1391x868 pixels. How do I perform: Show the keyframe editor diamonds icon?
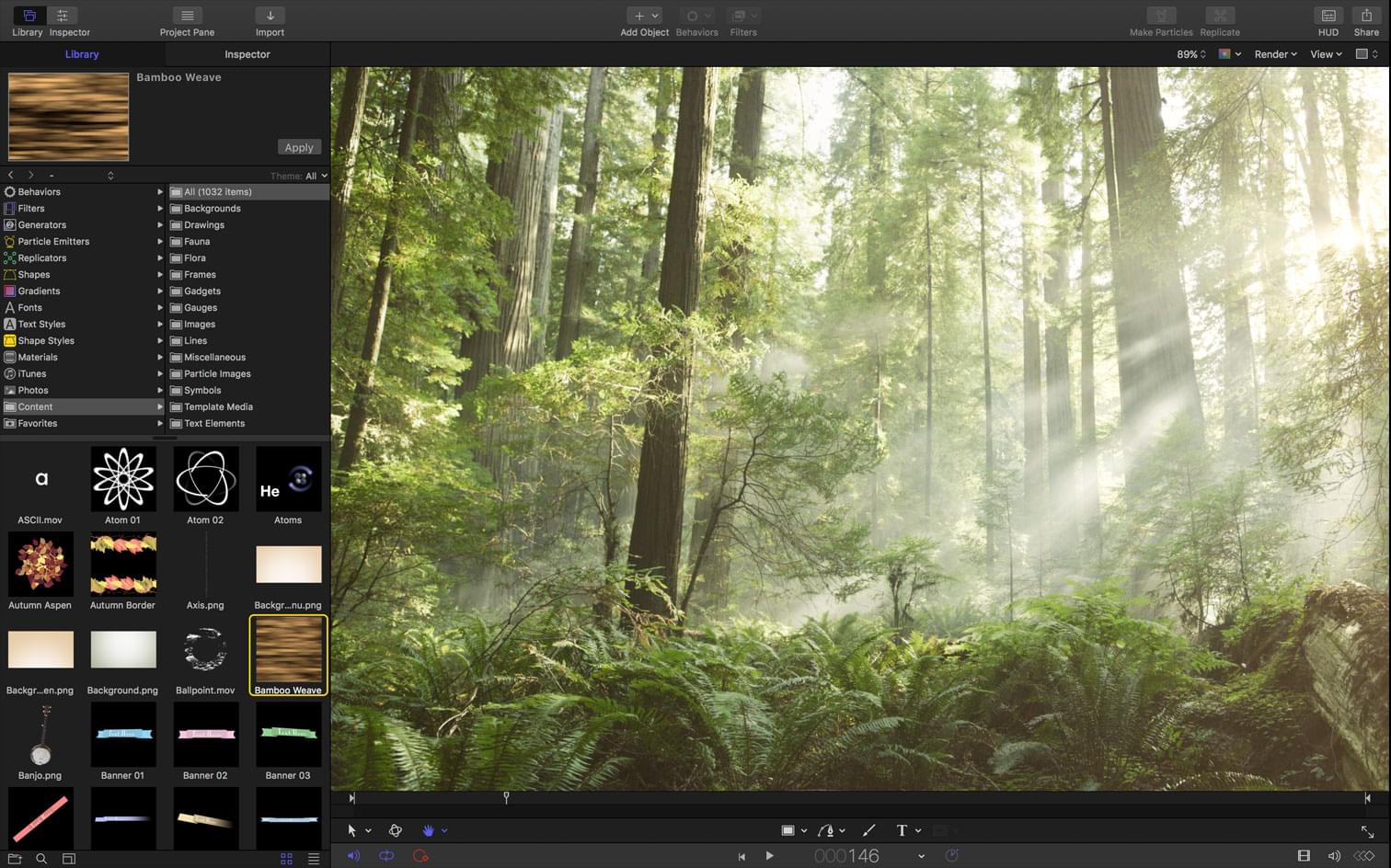pyautogui.click(x=1363, y=856)
